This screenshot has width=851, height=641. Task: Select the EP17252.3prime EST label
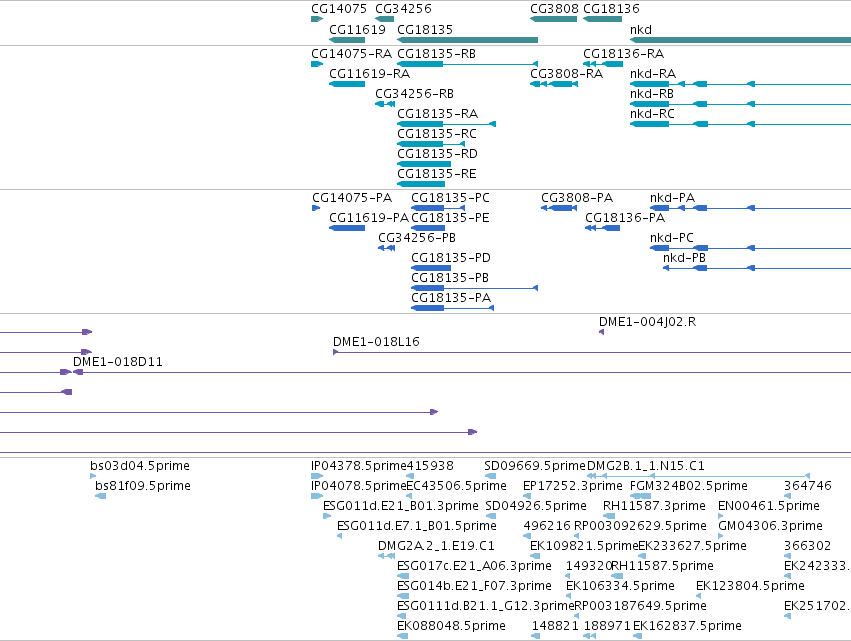(573, 486)
